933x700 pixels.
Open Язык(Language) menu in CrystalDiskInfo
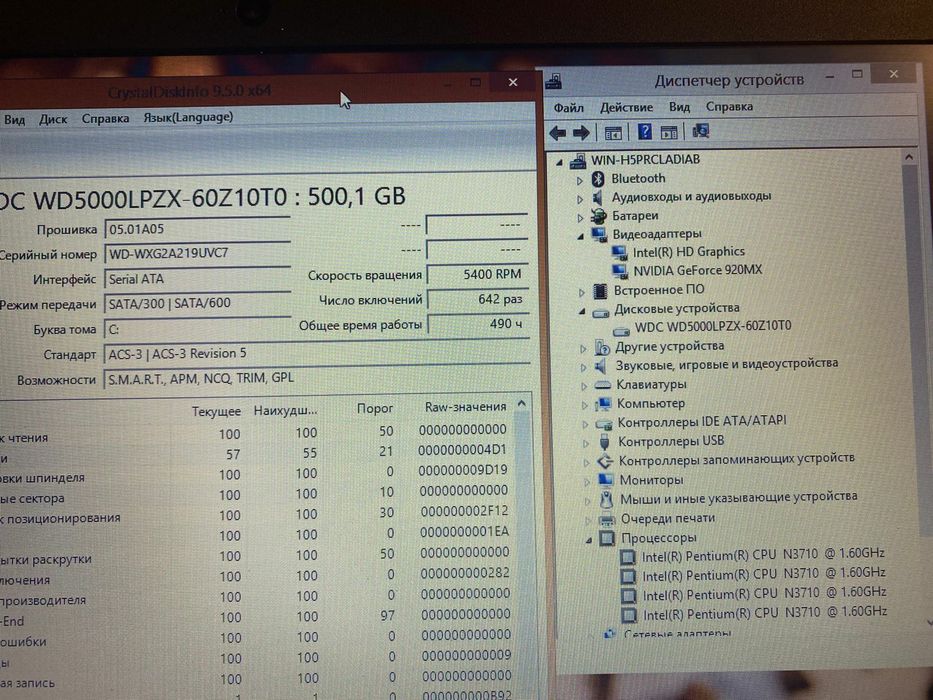188,117
